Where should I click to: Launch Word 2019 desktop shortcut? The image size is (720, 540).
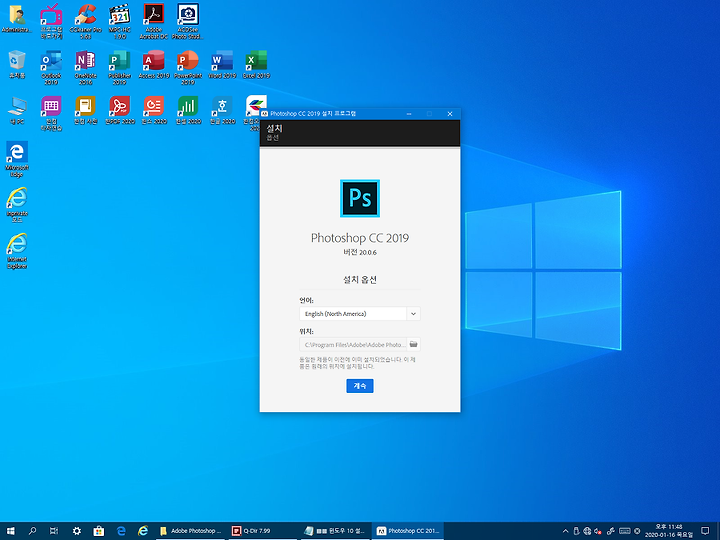click(222, 64)
